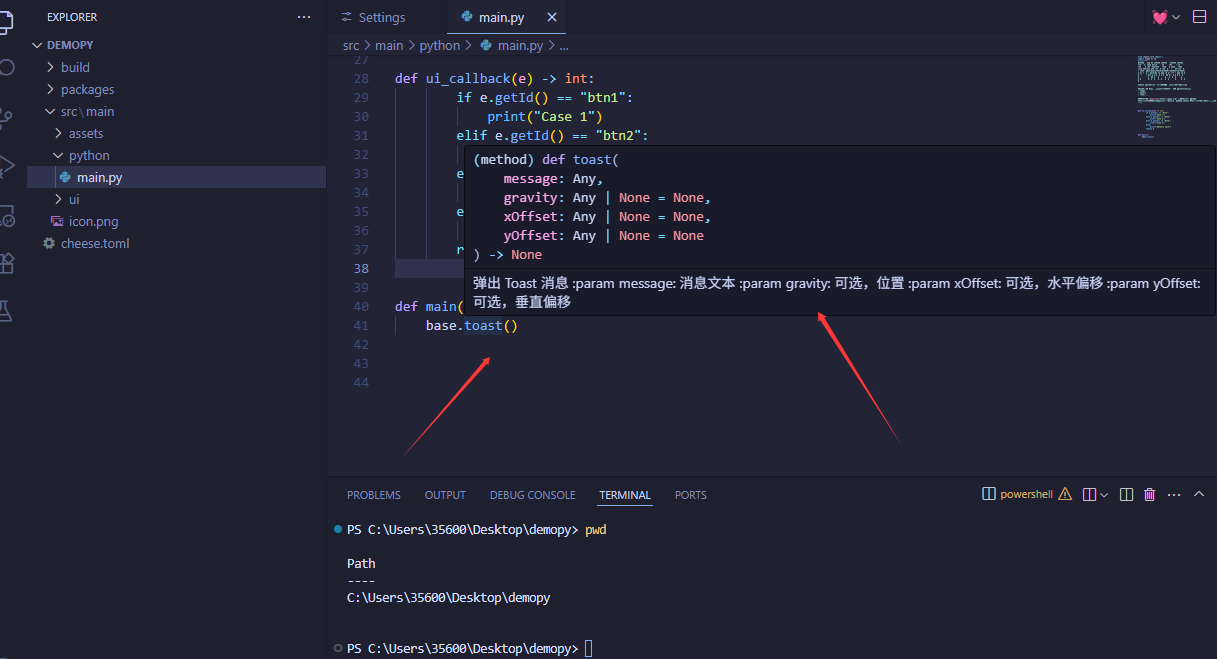Click the launch profile split-terminal icon

click(x=1090, y=494)
